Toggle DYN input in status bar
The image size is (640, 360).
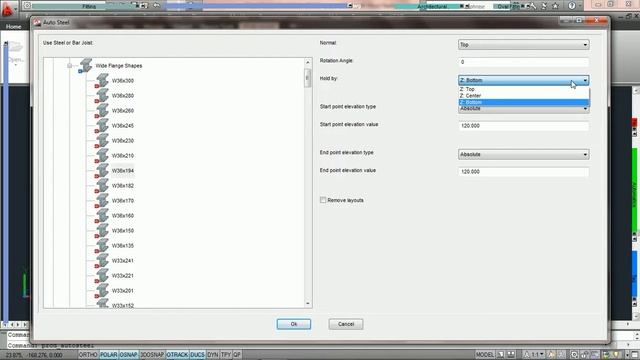coord(213,355)
